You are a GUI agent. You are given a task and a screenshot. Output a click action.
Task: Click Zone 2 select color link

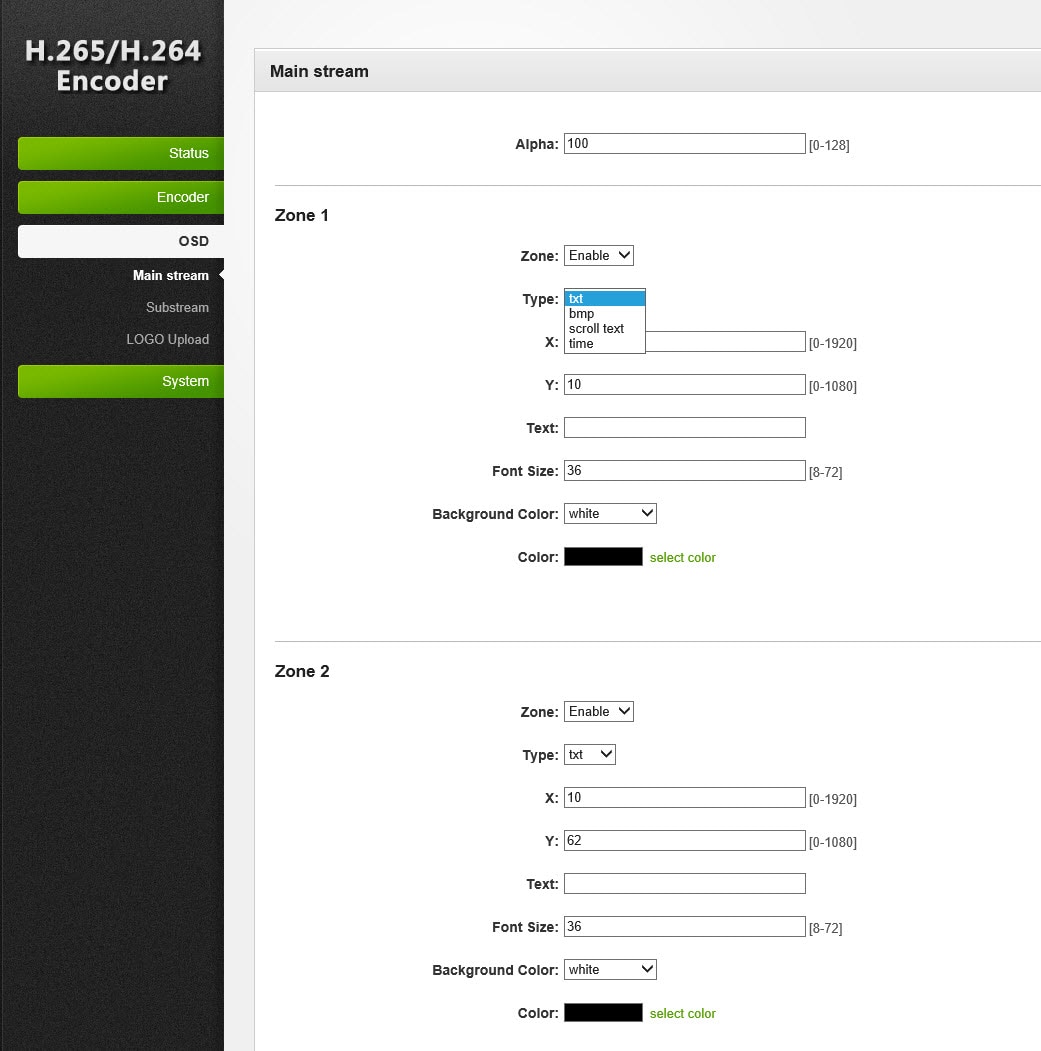[x=682, y=1013]
